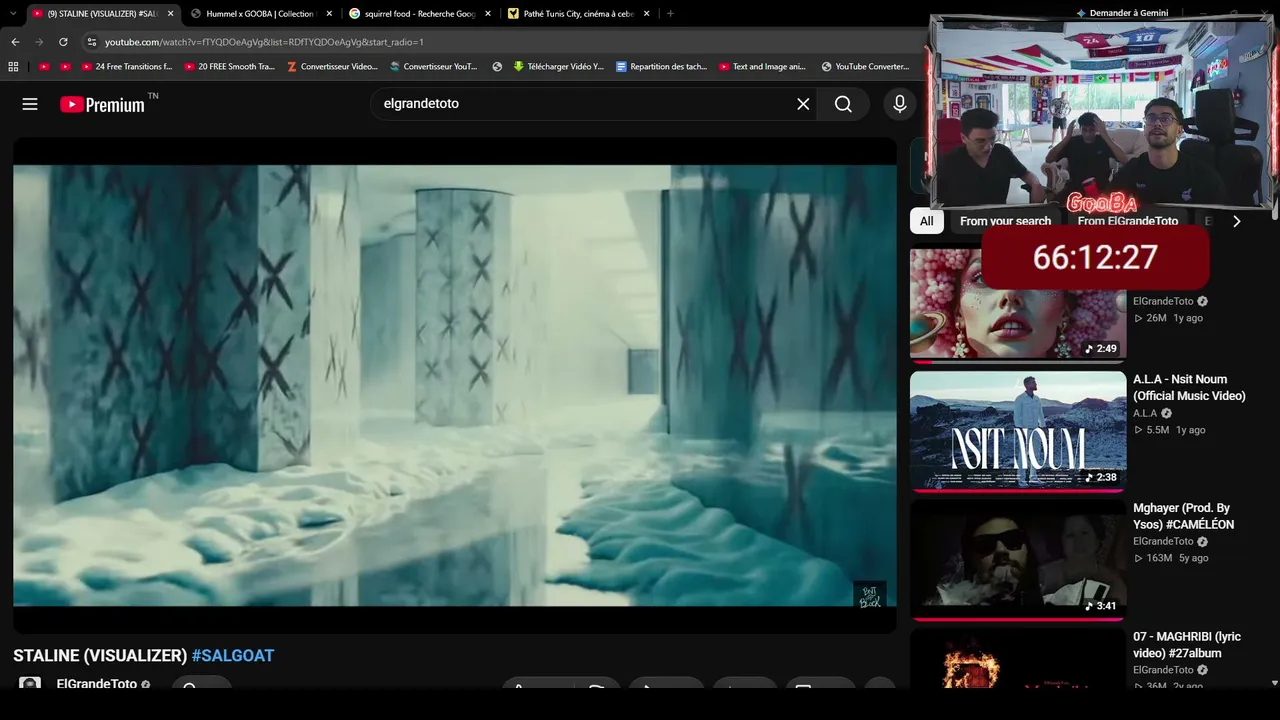
Task: Open the globe icon bookmark
Action: tap(497, 67)
